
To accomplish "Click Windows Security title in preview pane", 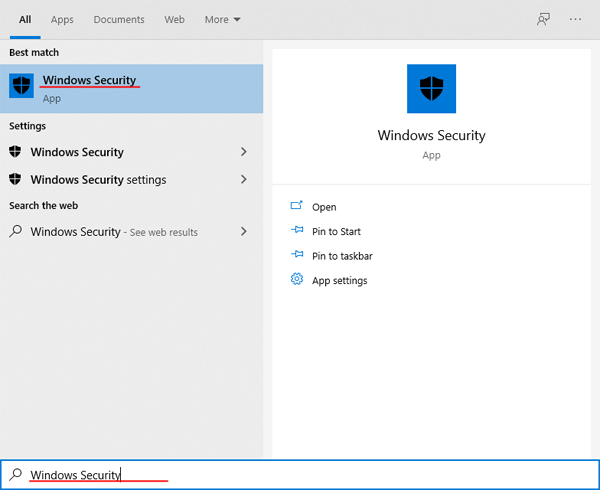I will (x=431, y=135).
